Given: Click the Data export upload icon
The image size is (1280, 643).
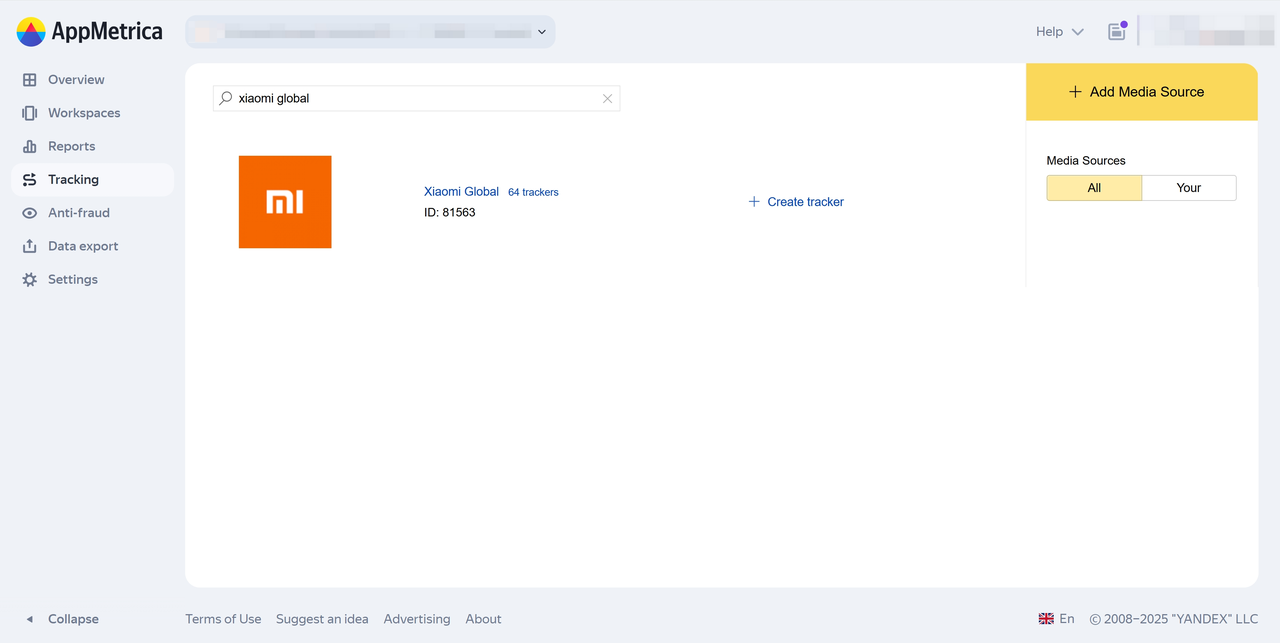Looking at the screenshot, I should pyautogui.click(x=30, y=246).
